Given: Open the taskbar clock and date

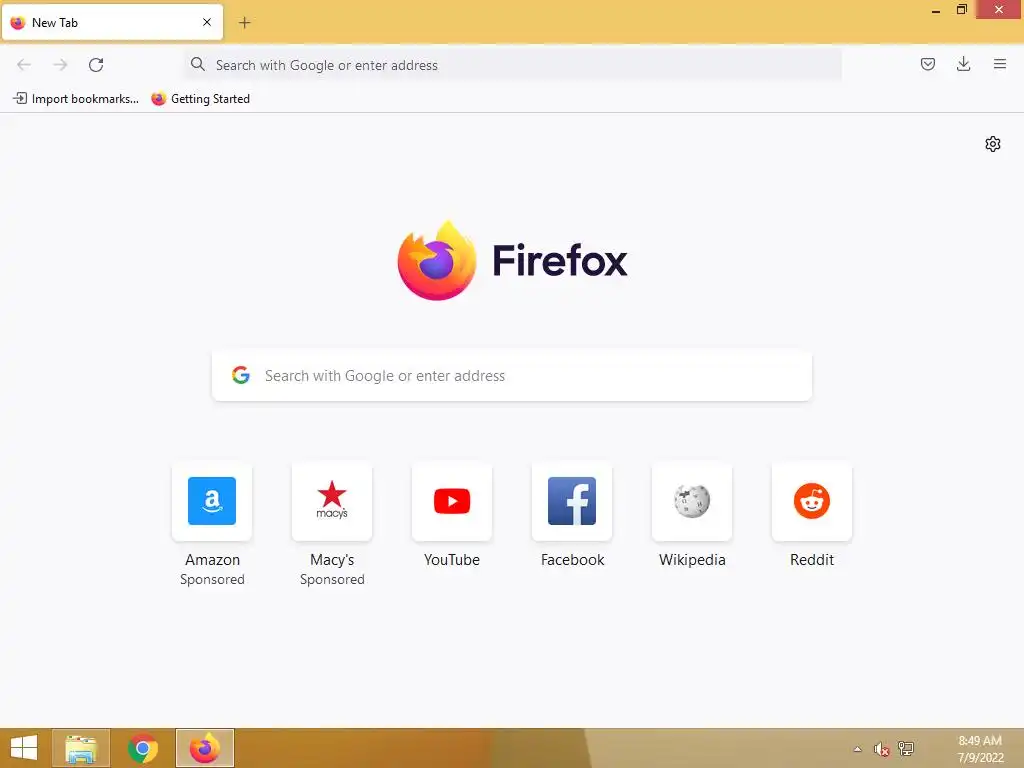Looking at the screenshot, I should tap(980, 749).
